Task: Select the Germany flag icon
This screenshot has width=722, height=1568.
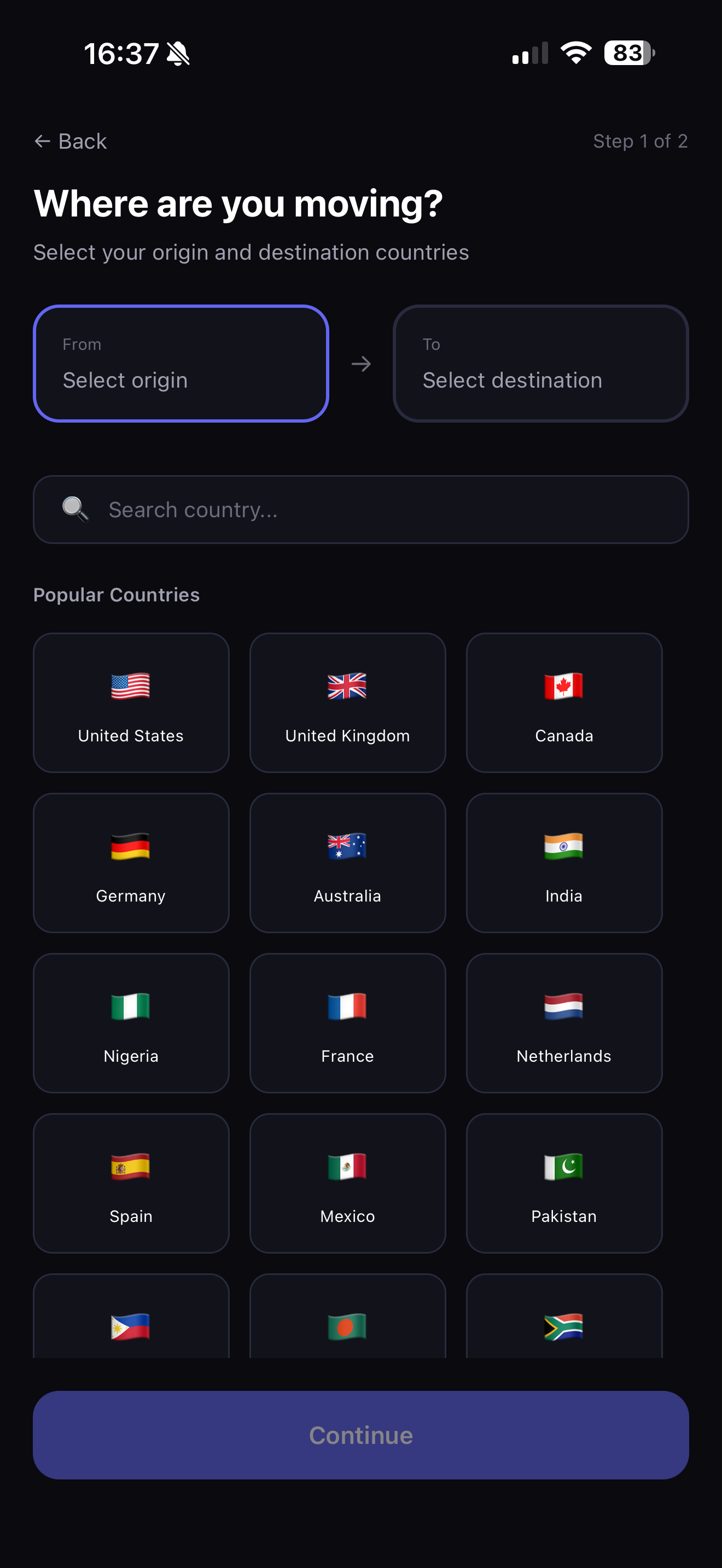Action: (130, 847)
